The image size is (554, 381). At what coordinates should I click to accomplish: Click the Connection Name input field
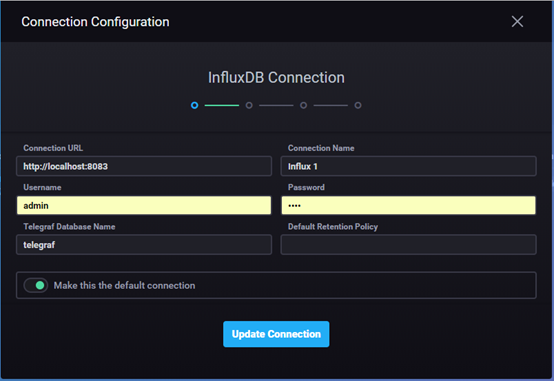[x=408, y=166]
